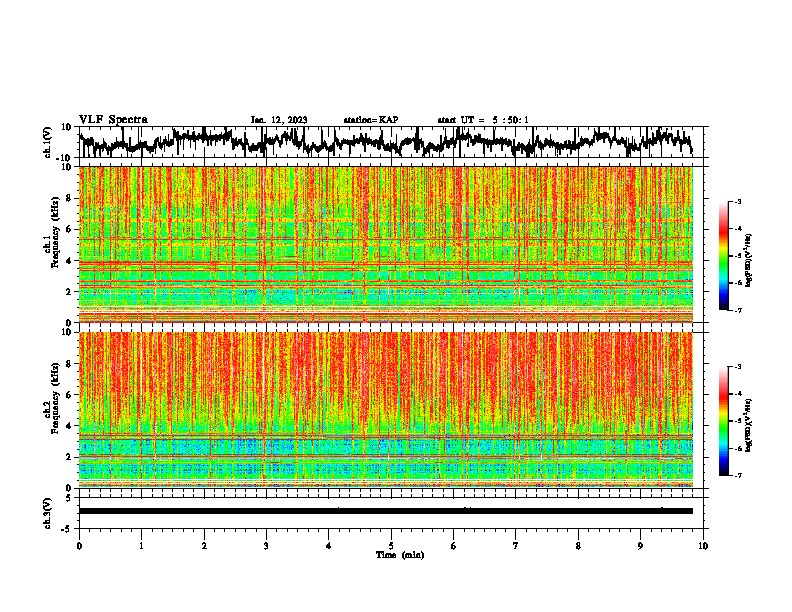Click the ch.2 spectrogram color scale bar

click(723, 421)
